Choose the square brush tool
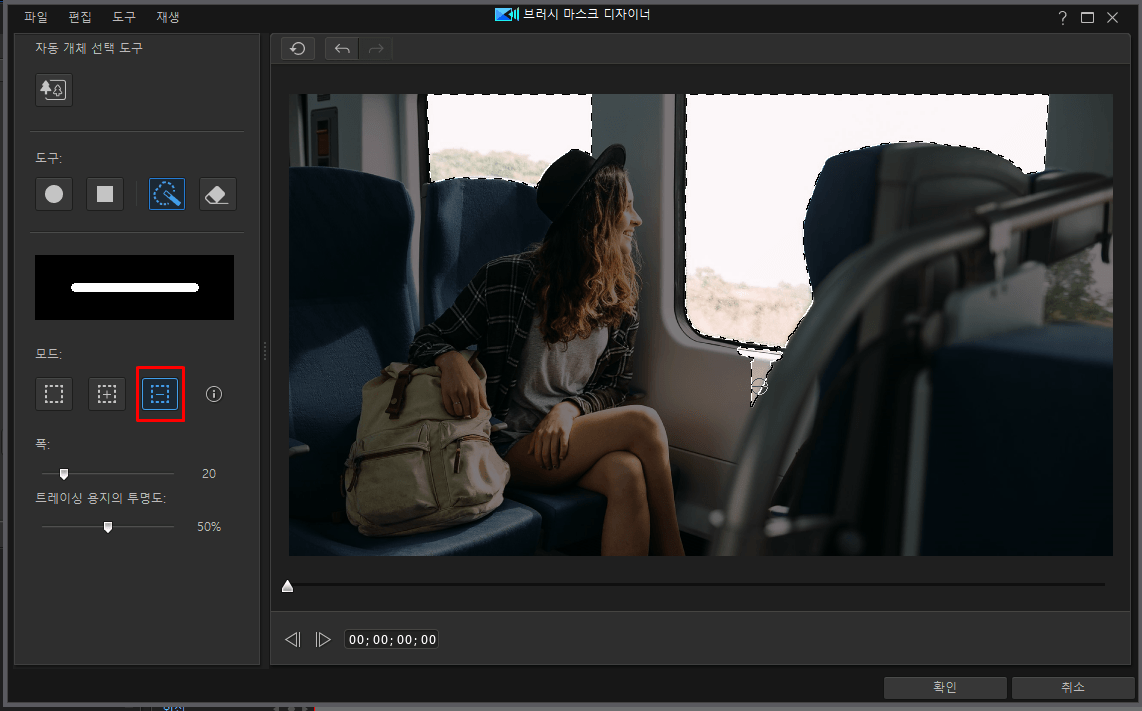The height and width of the screenshot is (711, 1142). (105, 194)
